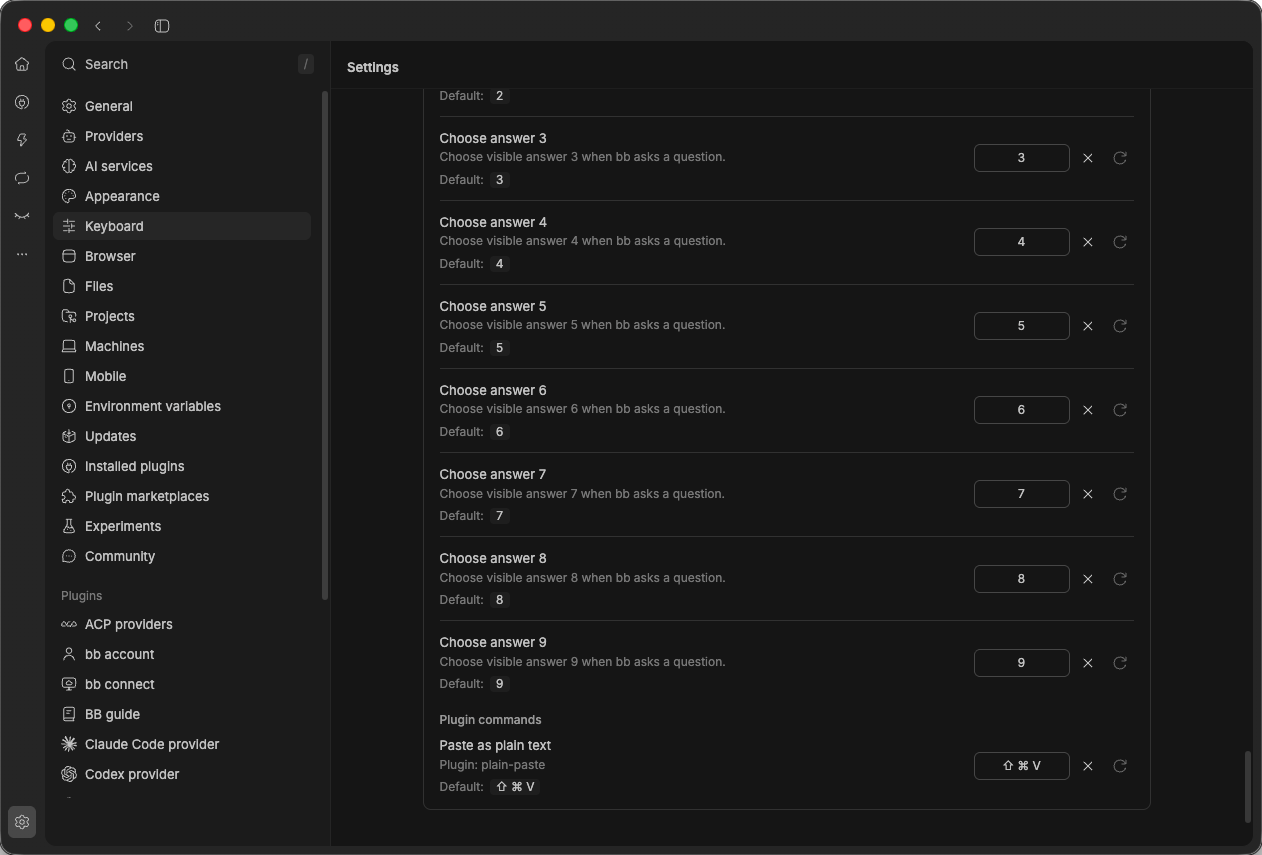Click the settings content vertical scrollbar
The image size is (1262, 855).
[1247, 787]
